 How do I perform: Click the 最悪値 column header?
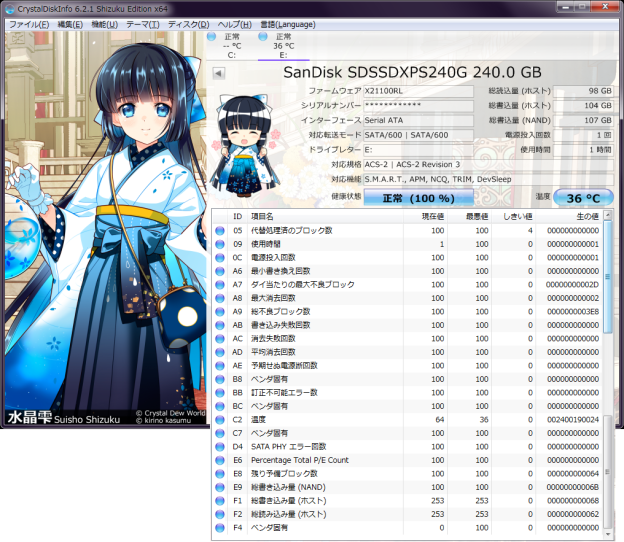469,216
